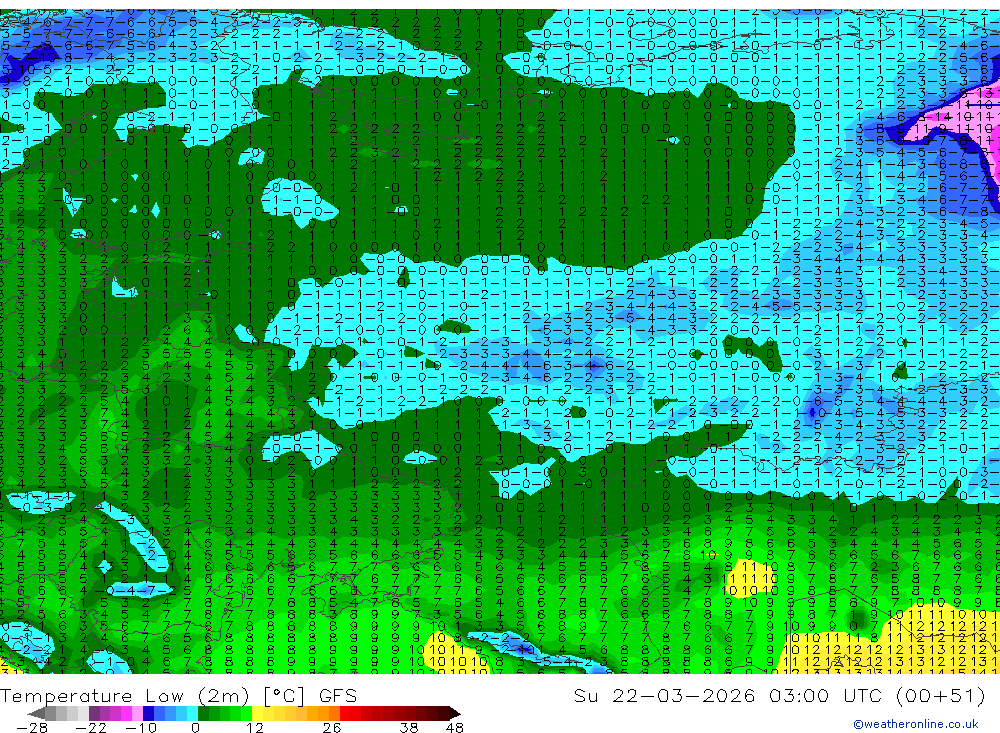The height and width of the screenshot is (733, 1000).
Task: Click the 0 legend label
Action: [x=195, y=727]
